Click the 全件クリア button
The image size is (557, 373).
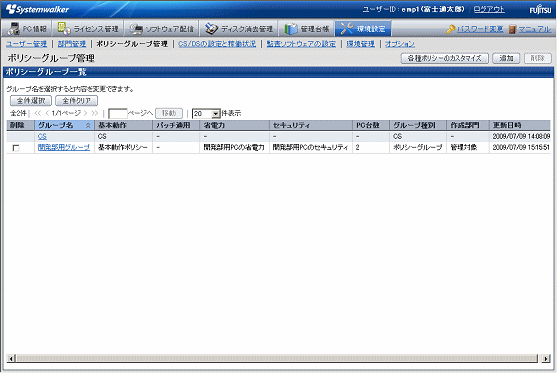click(x=76, y=101)
